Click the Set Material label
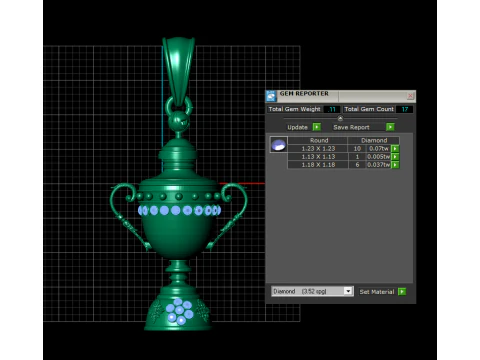Viewport: 480px width, 360px height. coord(377,292)
